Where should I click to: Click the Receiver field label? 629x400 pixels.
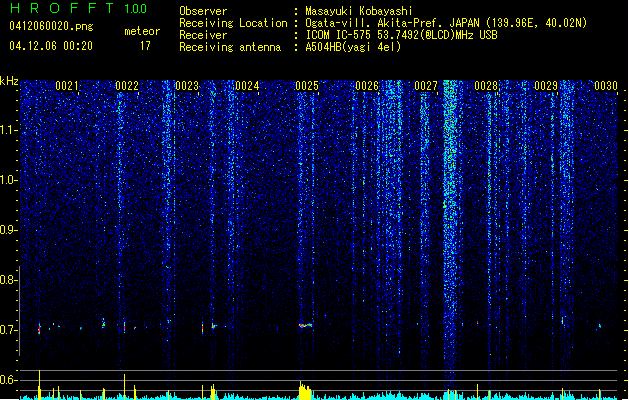click(203, 35)
